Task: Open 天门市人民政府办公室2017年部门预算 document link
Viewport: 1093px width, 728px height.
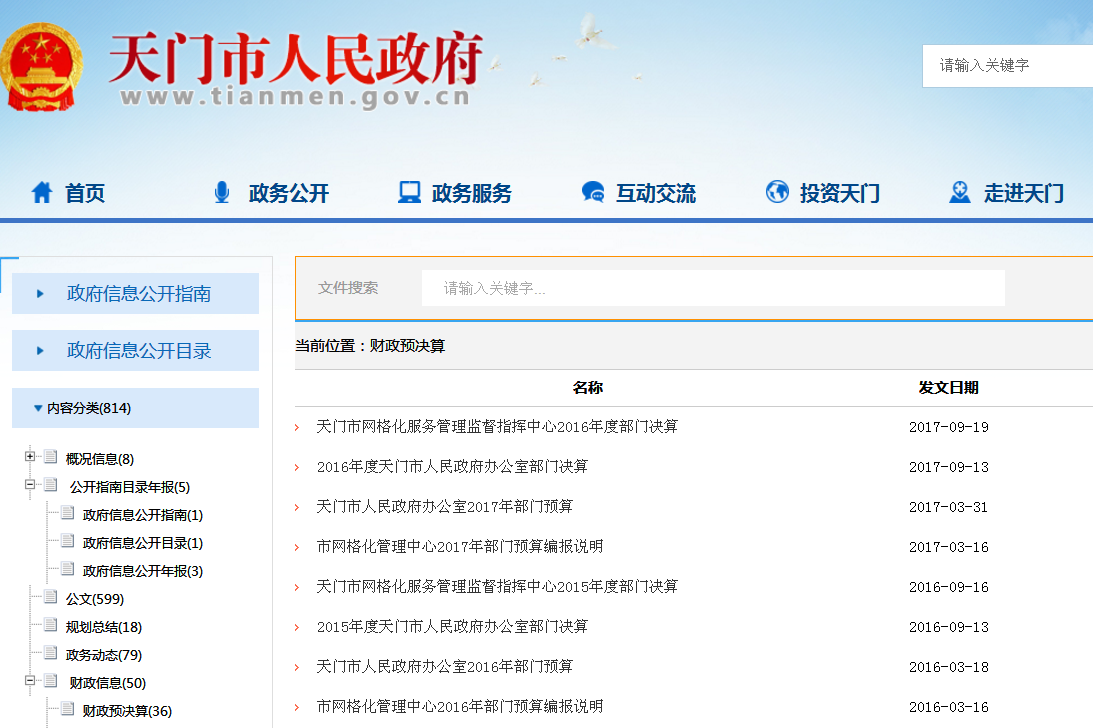Action: 444,507
